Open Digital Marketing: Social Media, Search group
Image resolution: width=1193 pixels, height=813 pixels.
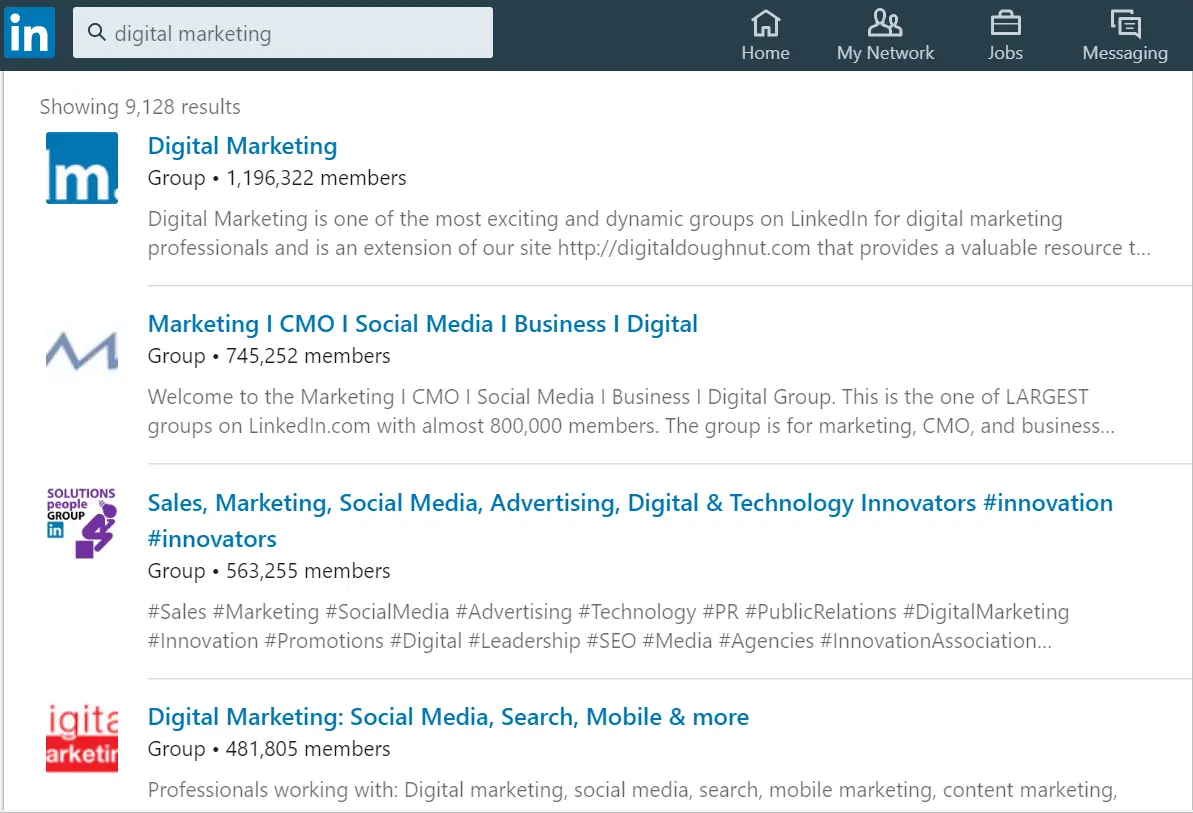[448, 717]
